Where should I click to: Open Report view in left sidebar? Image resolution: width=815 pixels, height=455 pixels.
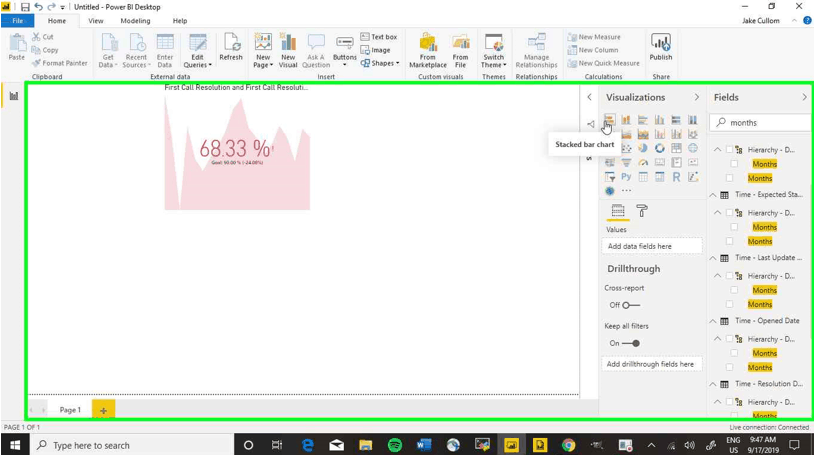(14, 96)
